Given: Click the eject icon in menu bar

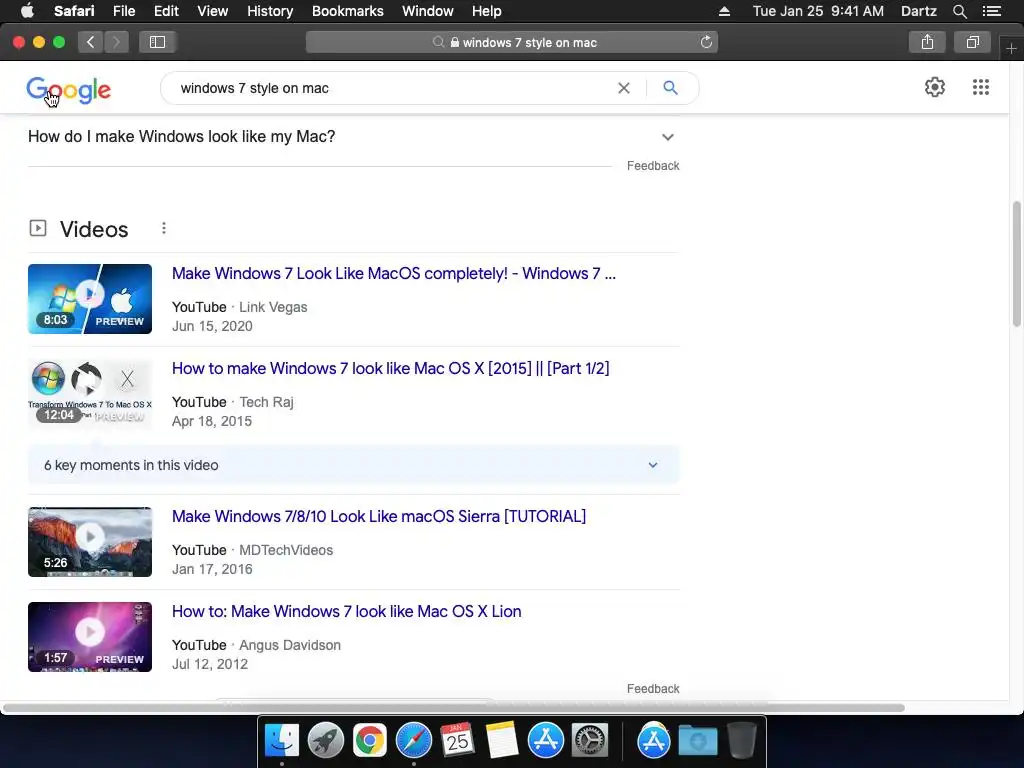Looking at the screenshot, I should (724, 11).
